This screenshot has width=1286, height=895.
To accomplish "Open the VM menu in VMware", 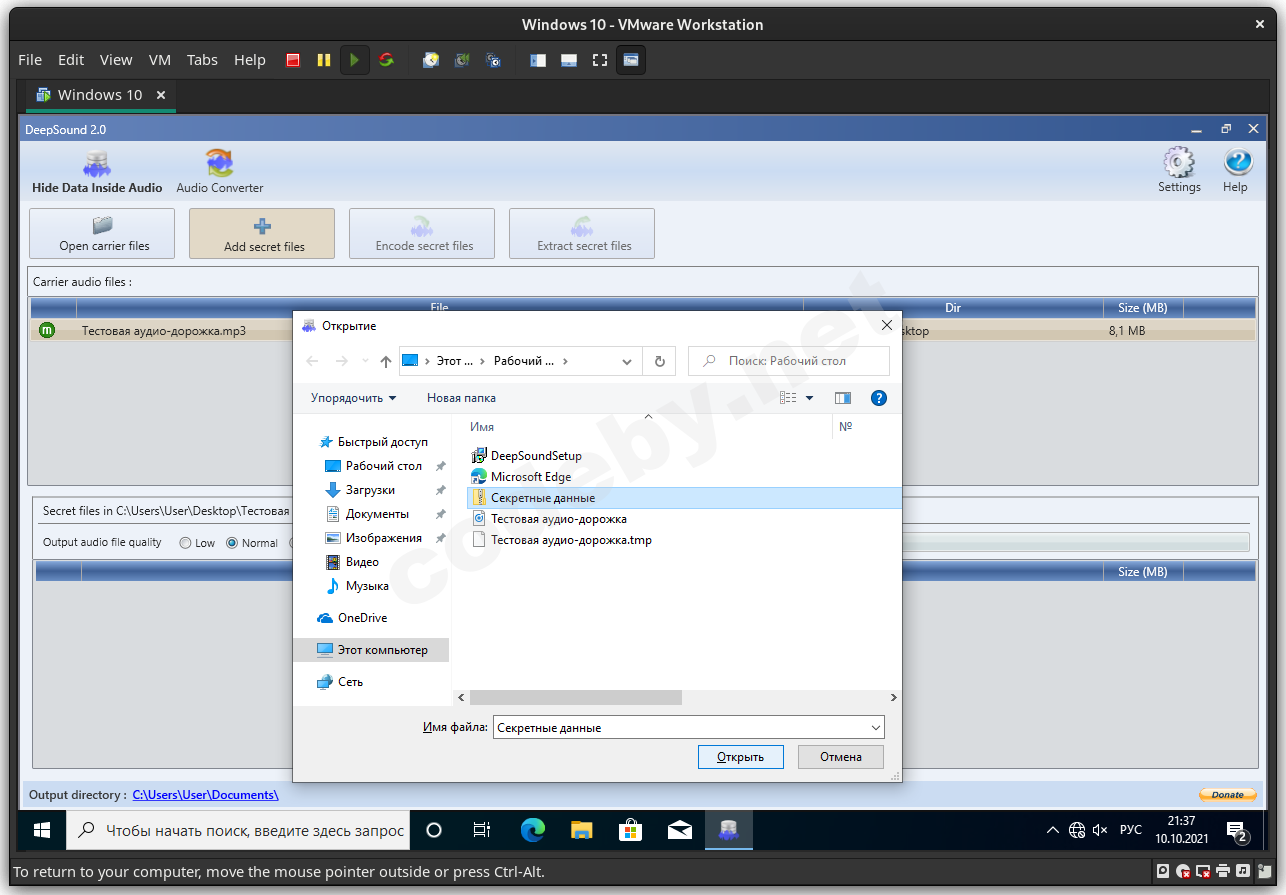I will pos(160,60).
